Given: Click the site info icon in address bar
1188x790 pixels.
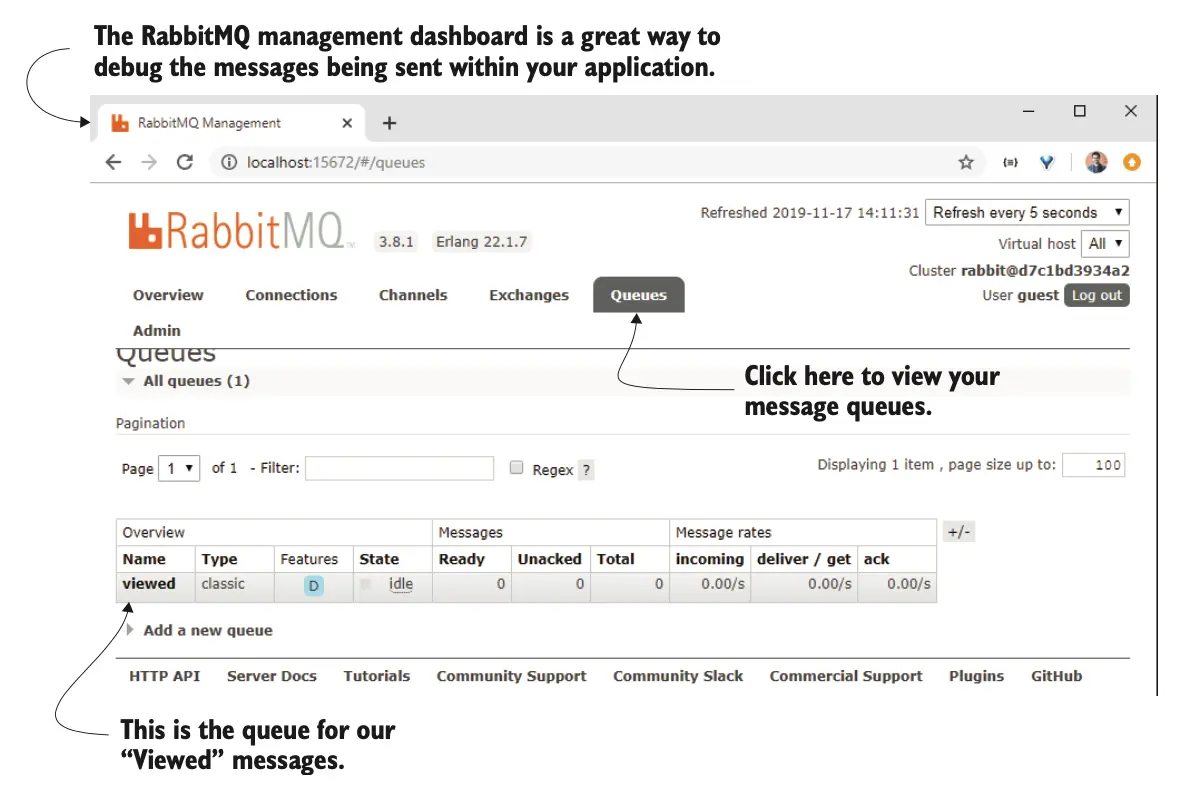Looking at the screenshot, I should (228, 162).
